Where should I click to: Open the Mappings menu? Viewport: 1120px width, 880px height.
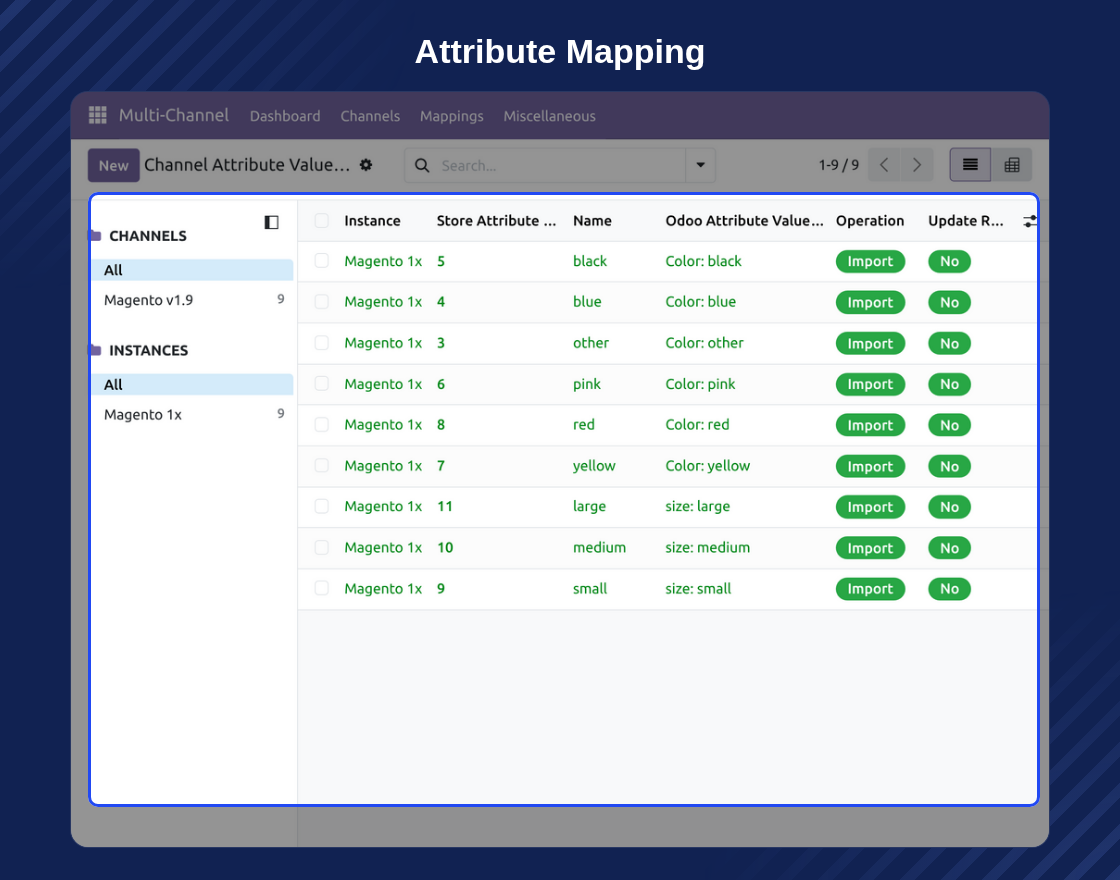pyautogui.click(x=451, y=116)
